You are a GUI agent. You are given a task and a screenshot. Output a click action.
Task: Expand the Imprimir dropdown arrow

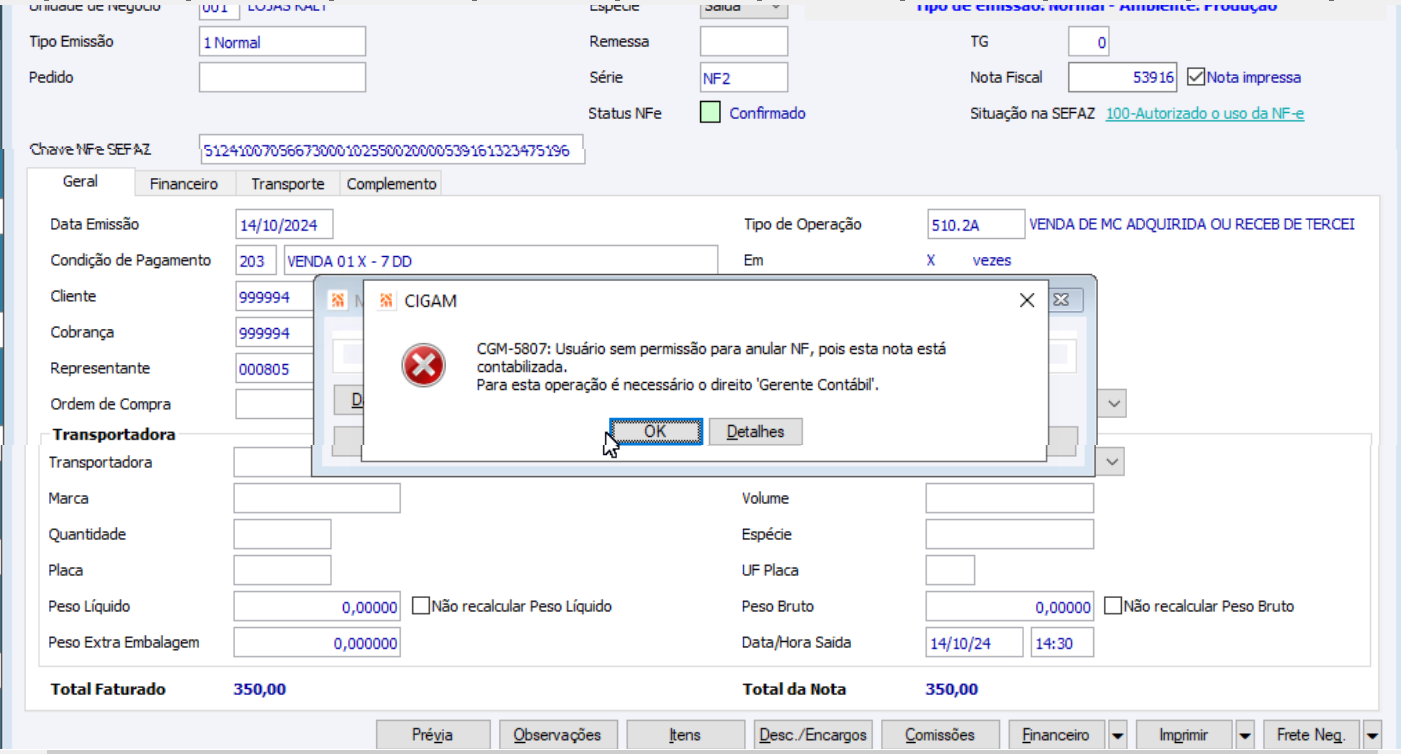1245,735
